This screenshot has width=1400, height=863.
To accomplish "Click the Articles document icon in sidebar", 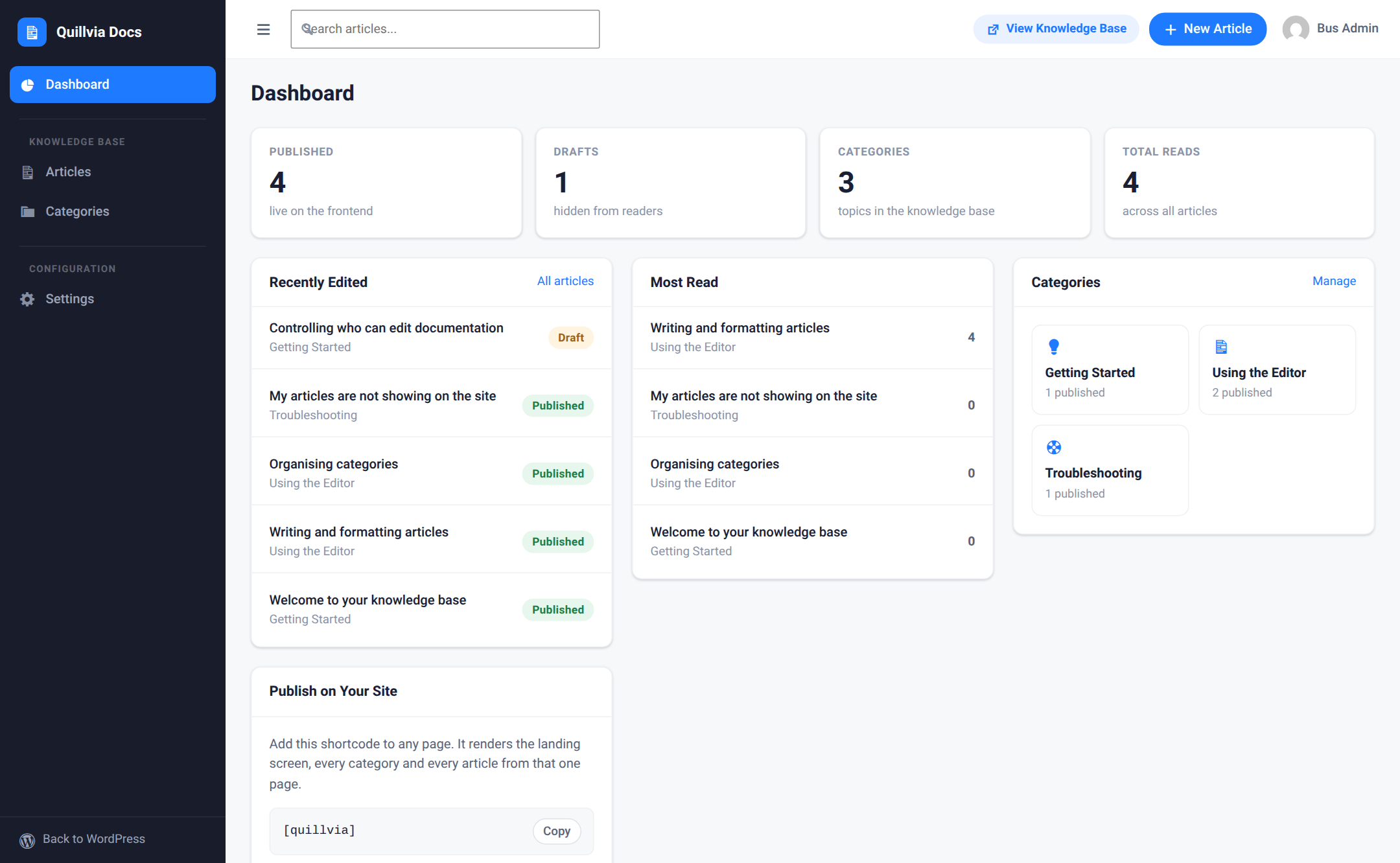I will (x=27, y=172).
